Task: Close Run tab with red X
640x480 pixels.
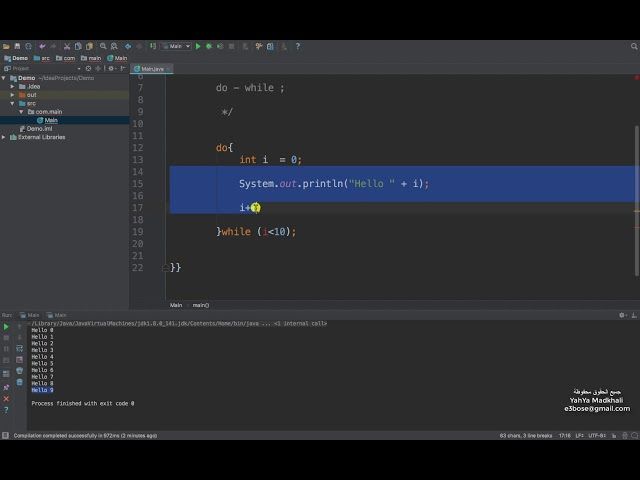Action: click(6, 399)
